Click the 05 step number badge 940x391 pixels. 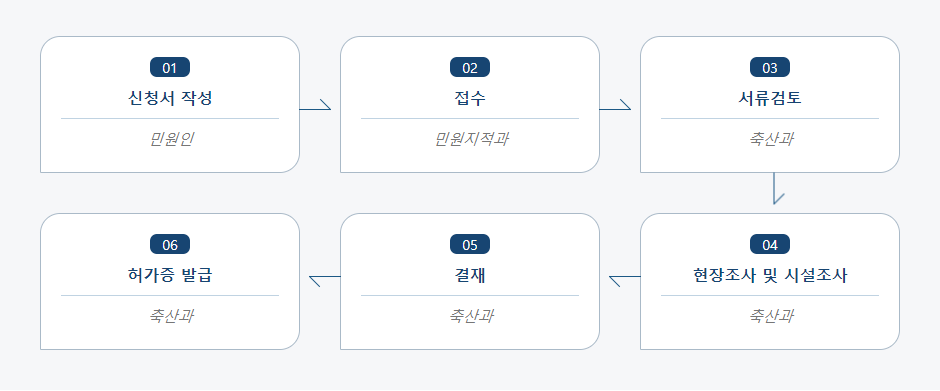click(x=470, y=244)
